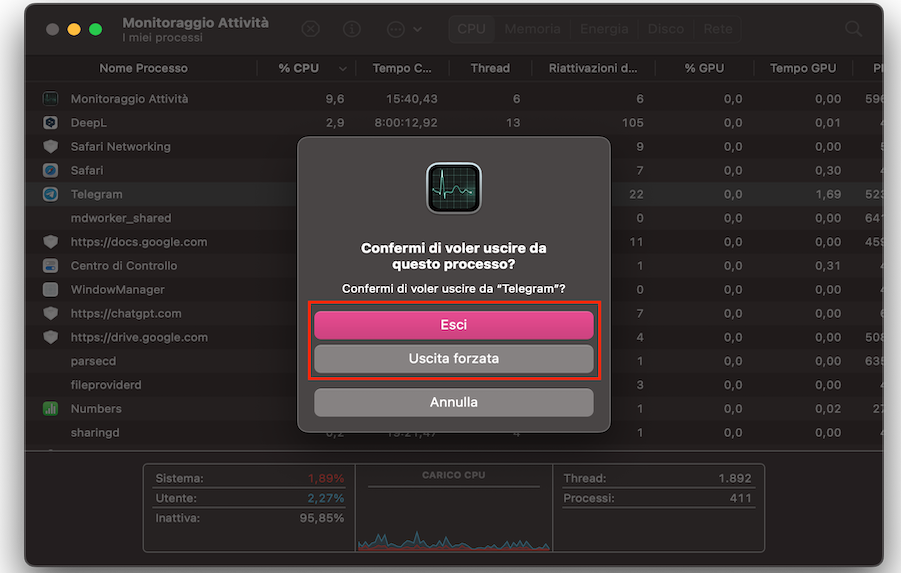
Task: Select the Telegram process icon
Action: tap(50, 194)
